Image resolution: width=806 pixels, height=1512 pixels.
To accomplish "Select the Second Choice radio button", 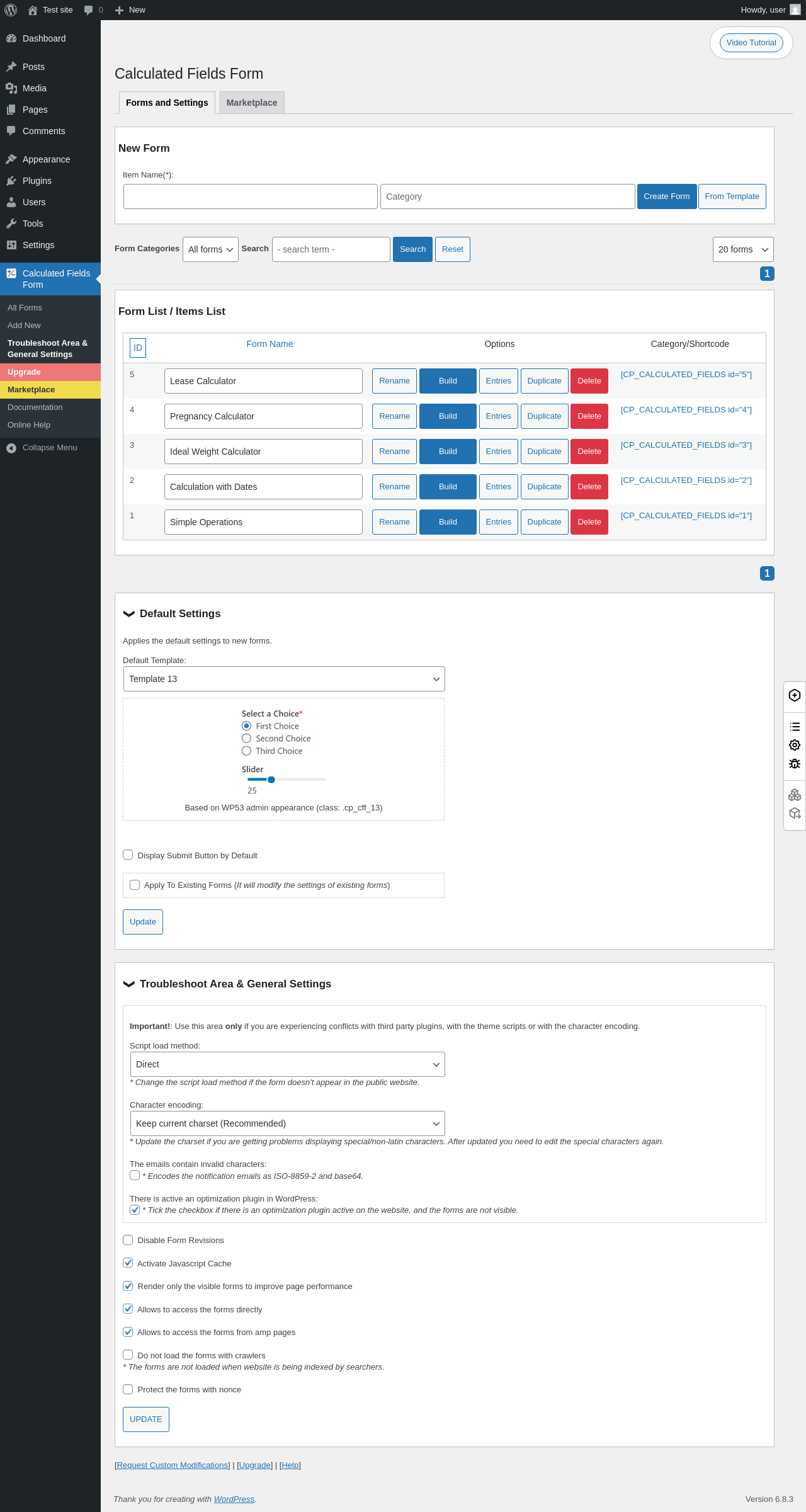I will click(247, 739).
